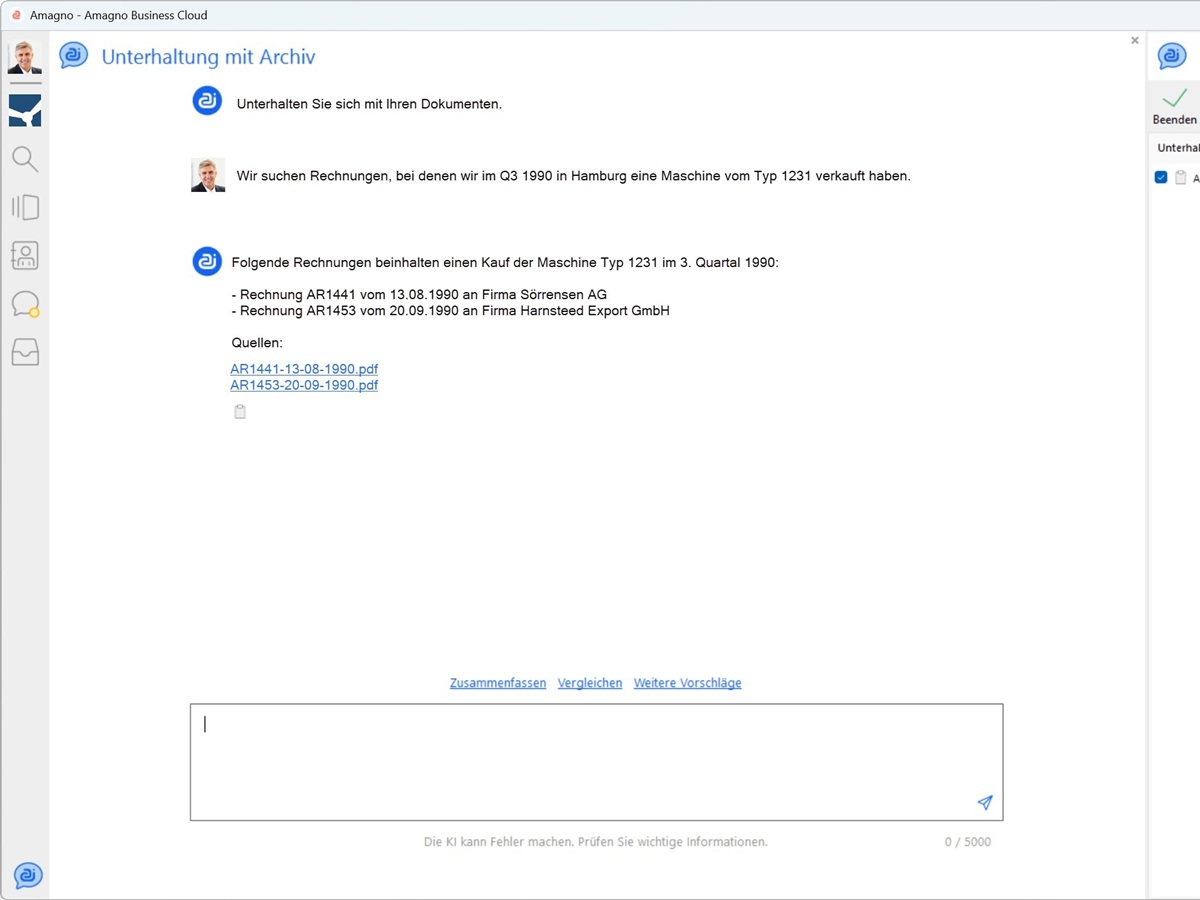Click Weitere Vorschläge for more suggestions

(687, 683)
